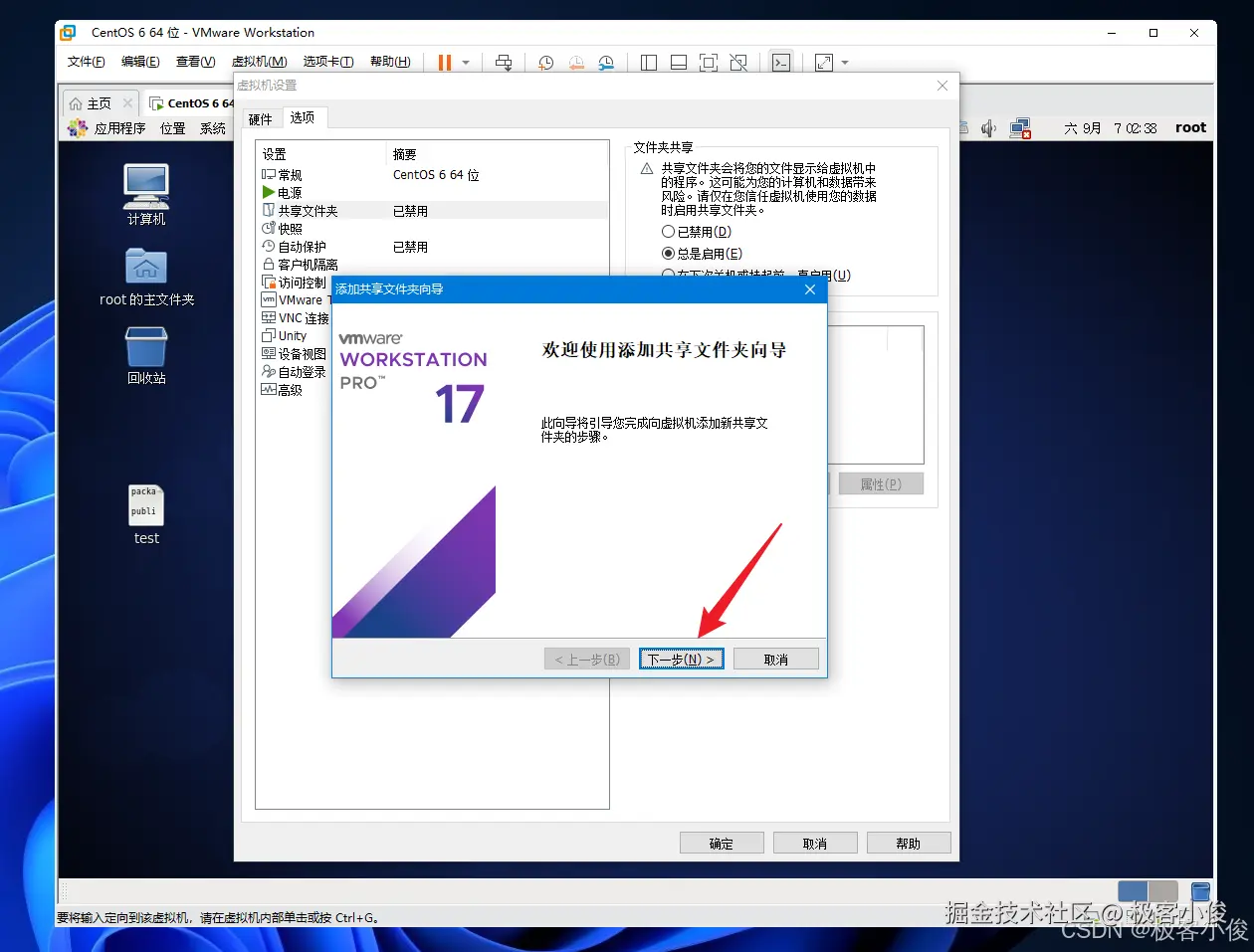The height and width of the screenshot is (952, 1254).
Task: Select the 已禁用(D) radio option
Action: point(697,232)
